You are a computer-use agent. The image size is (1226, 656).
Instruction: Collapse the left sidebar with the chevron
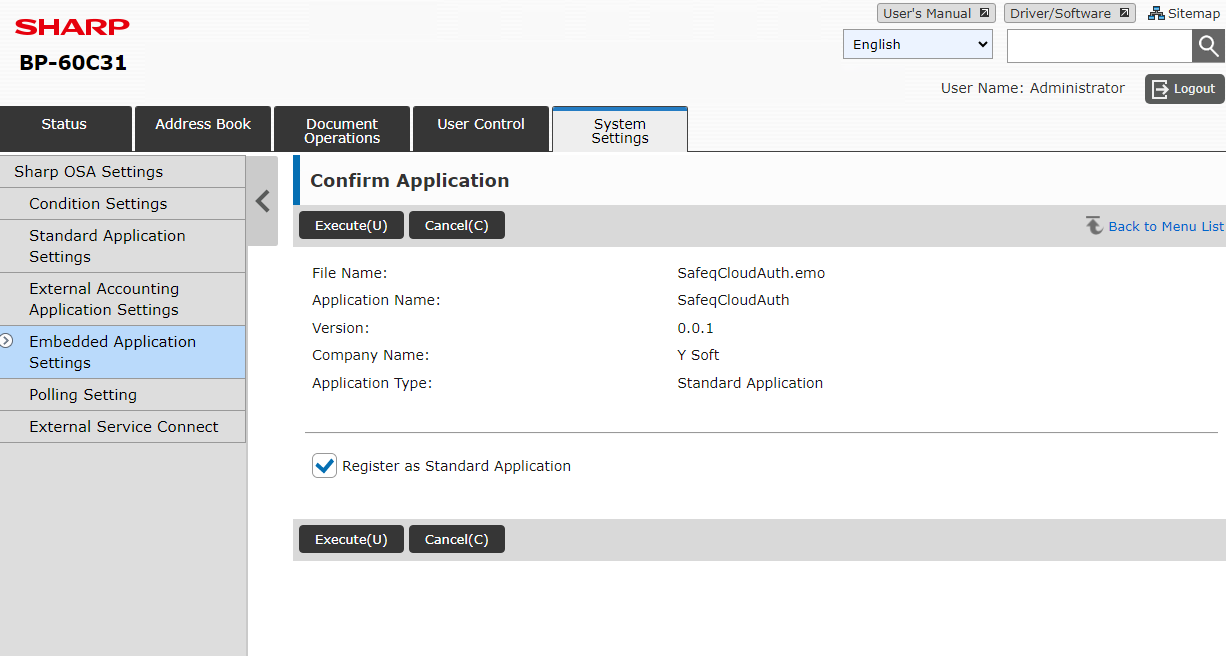pos(263,201)
